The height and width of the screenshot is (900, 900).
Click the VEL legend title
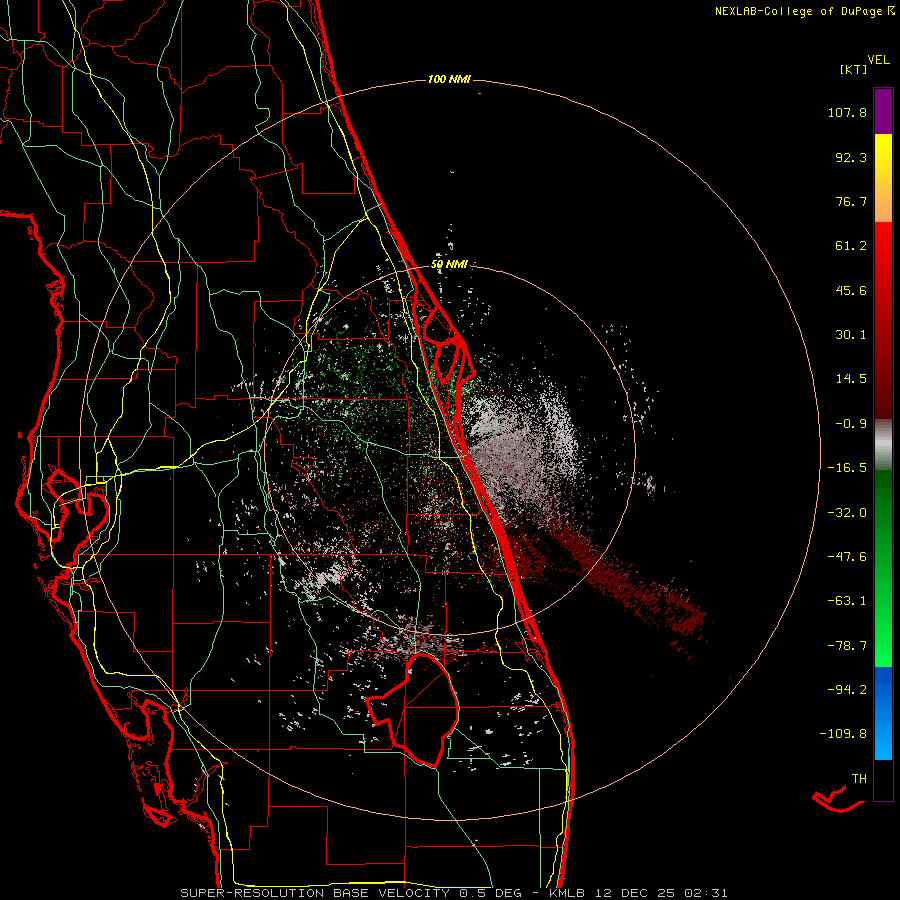(x=879, y=59)
